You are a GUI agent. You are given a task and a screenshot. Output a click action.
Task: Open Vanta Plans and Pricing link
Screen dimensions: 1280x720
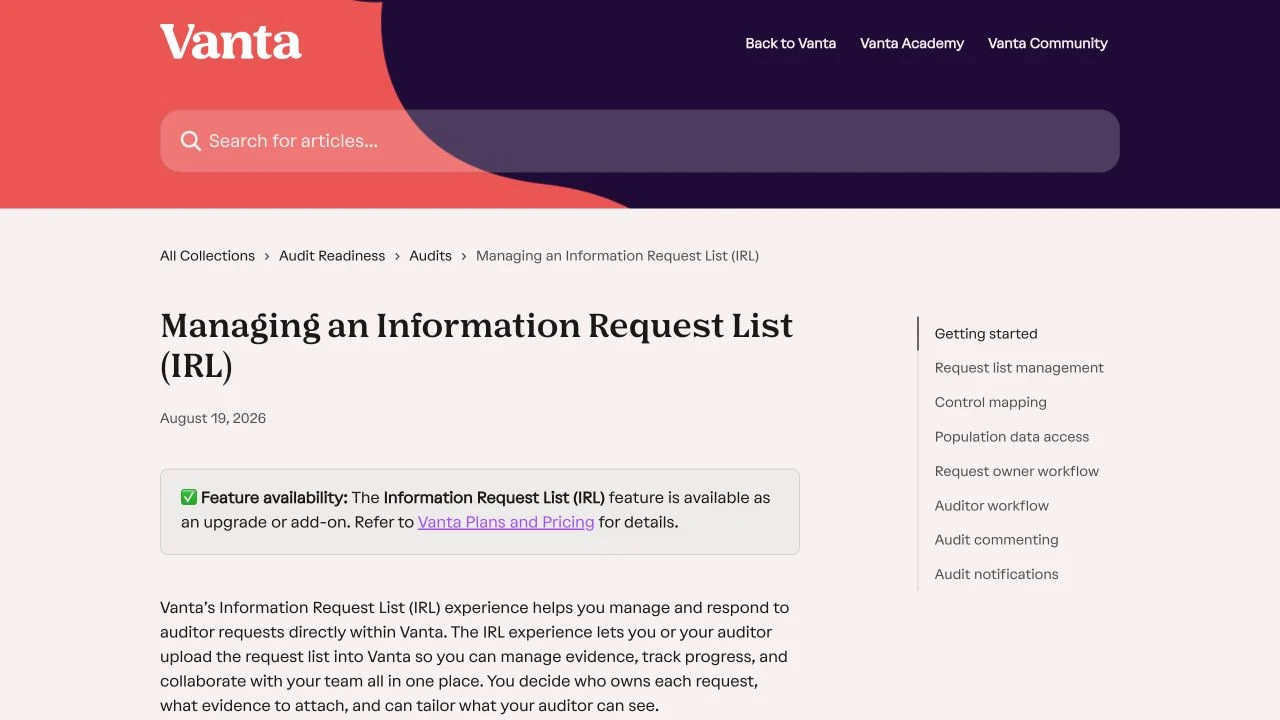click(x=506, y=522)
